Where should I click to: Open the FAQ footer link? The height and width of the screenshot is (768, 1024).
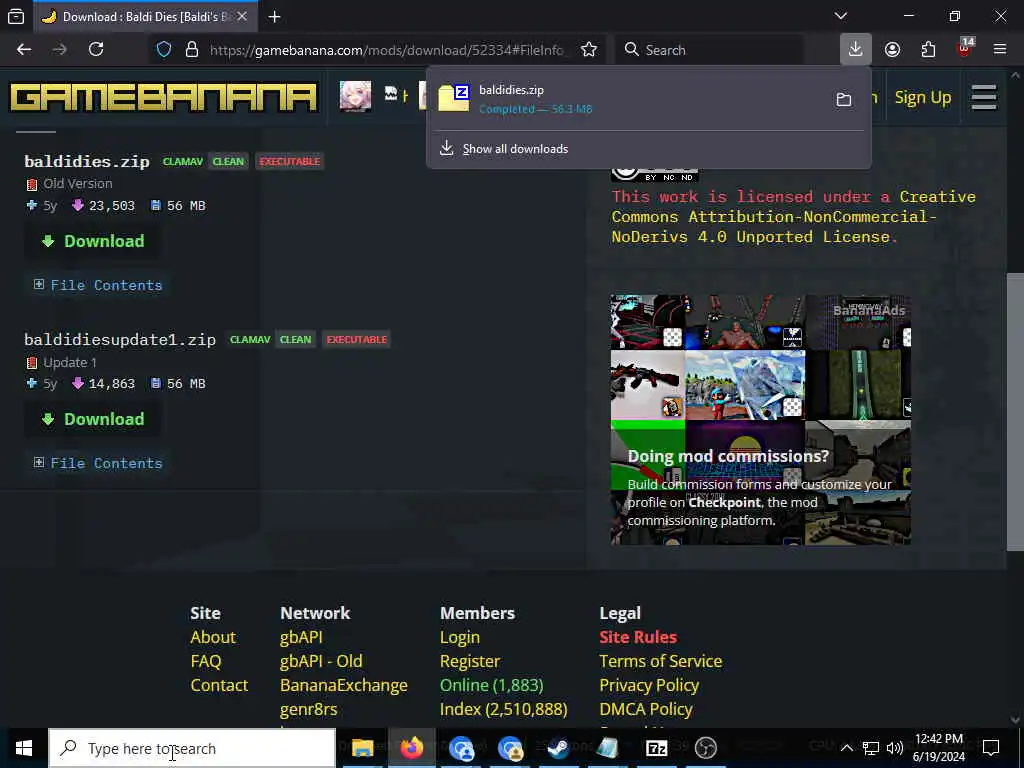coord(206,661)
